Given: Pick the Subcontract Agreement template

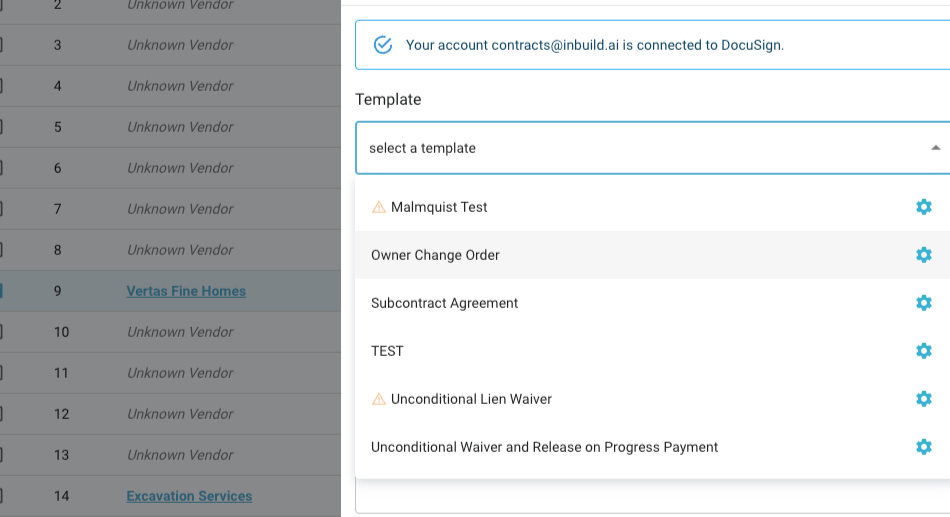Looking at the screenshot, I should click(x=444, y=303).
